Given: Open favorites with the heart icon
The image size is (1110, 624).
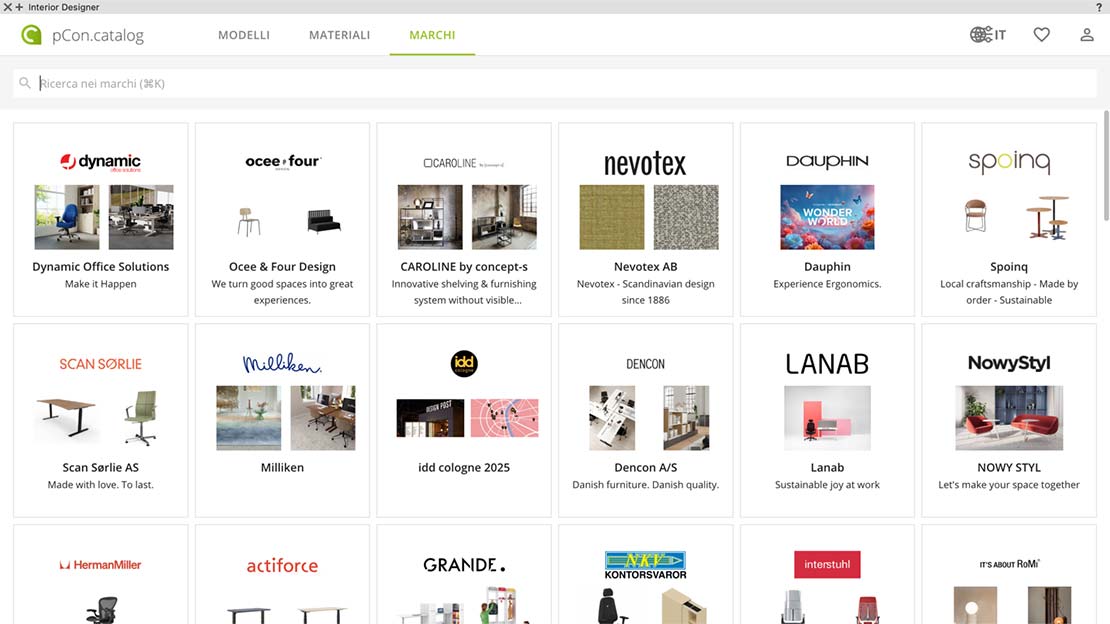Looking at the screenshot, I should click(1041, 35).
